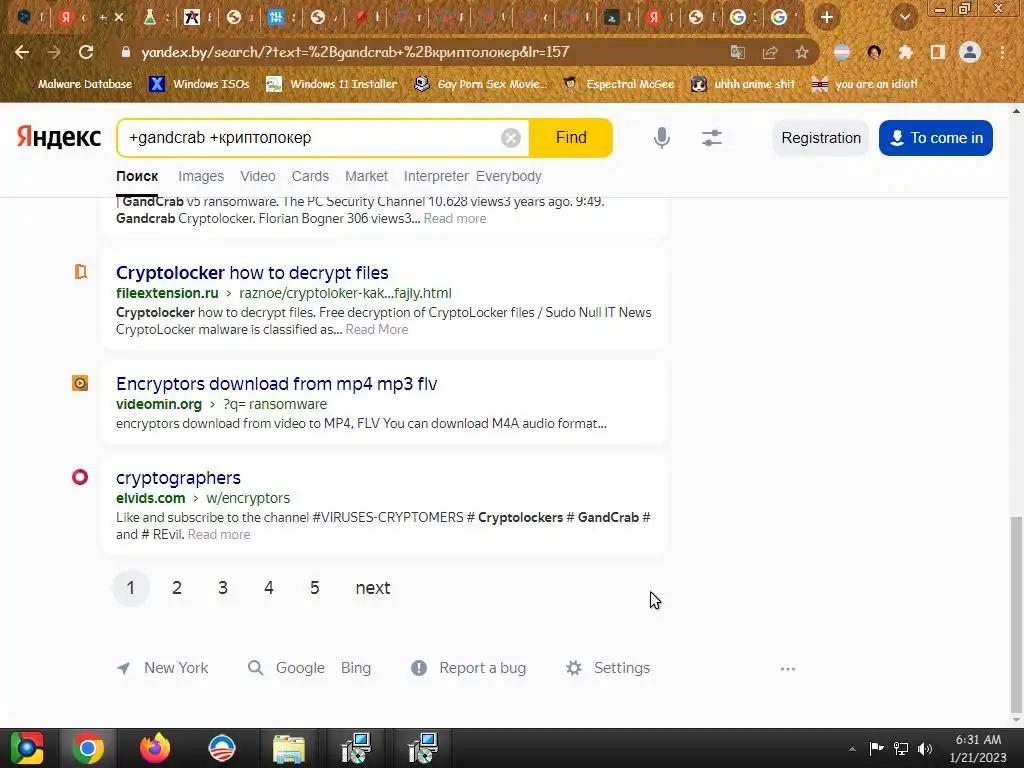The width and height of the screenshot is (1024, 768).
Task: Click next page link
Action: pyautogui.click(x=373, y=588)
